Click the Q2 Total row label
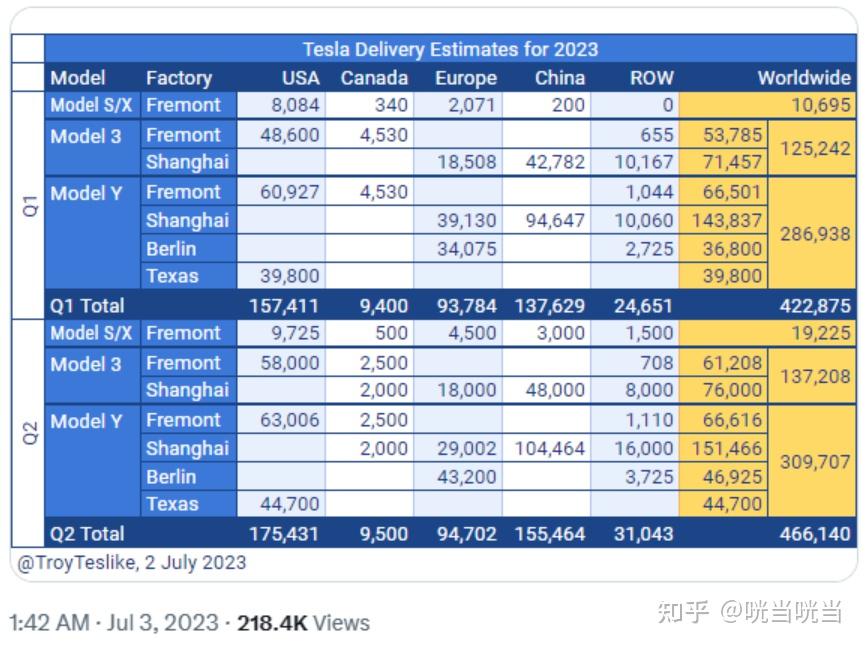The height and width of the screenshot is (646, 865). pos(87,533)
